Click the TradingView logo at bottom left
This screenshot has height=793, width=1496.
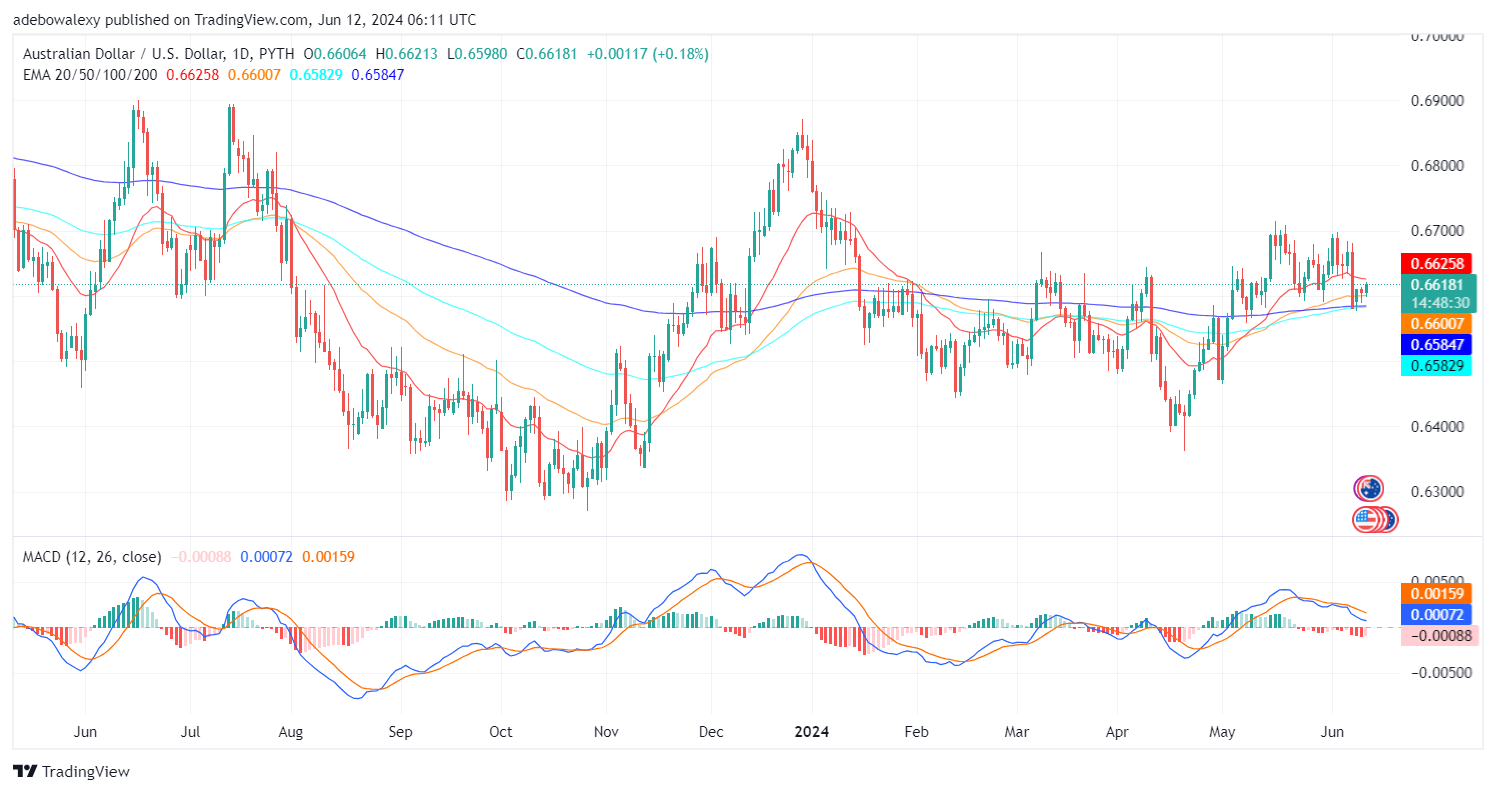click(71, 772)
